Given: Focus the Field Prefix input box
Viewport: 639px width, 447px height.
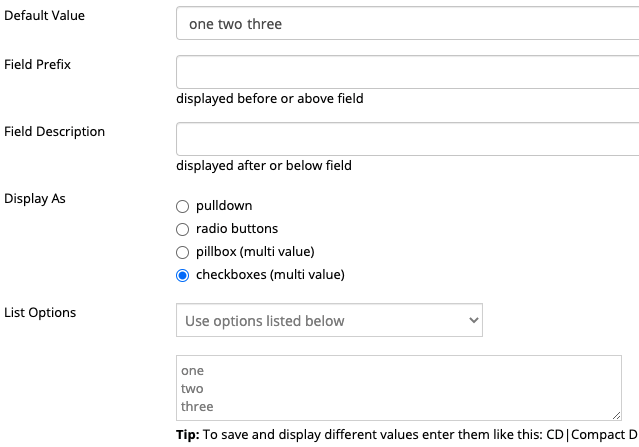Looking at the screenshot, I should click(407, 72).
